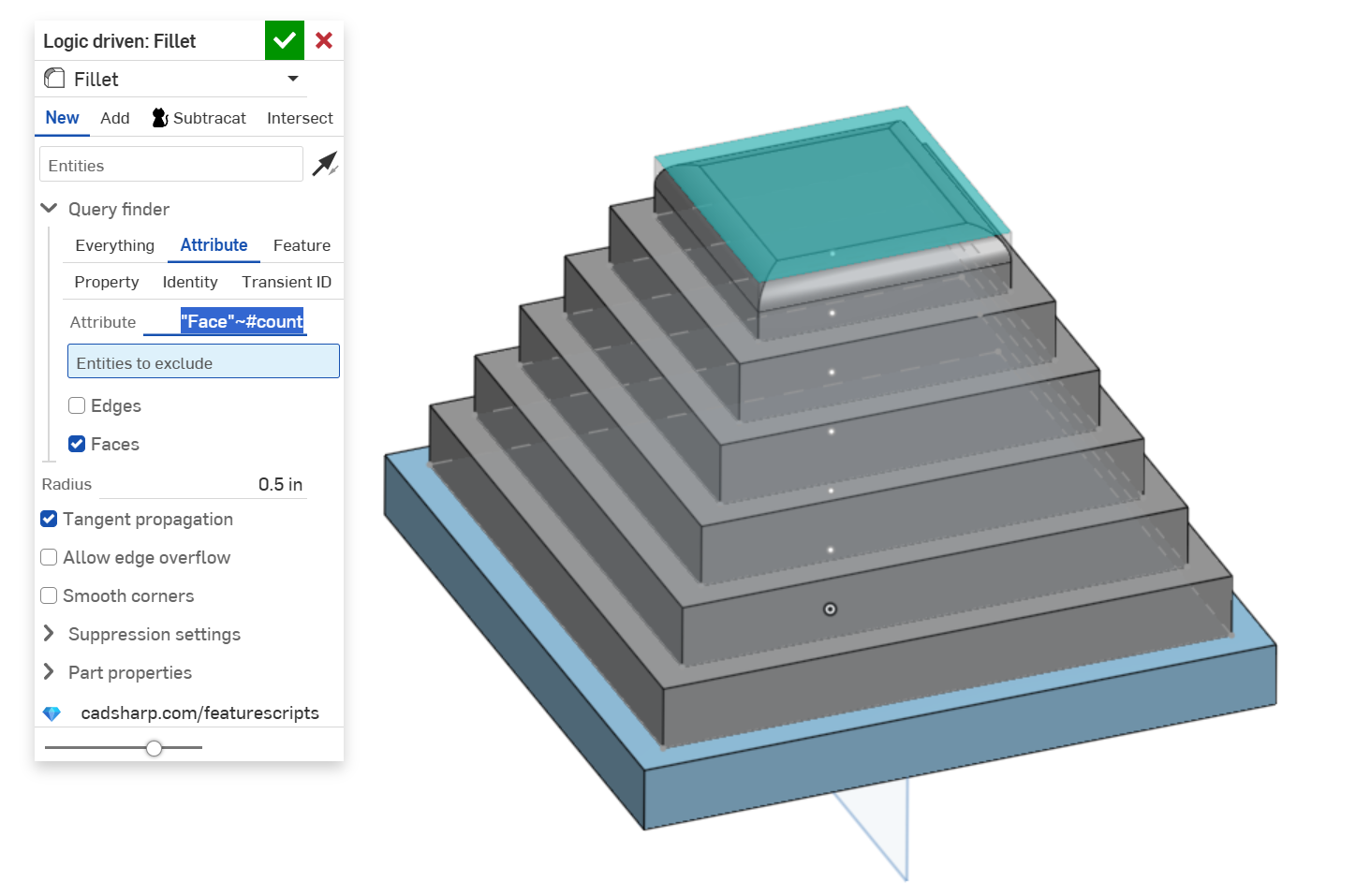The width and height of the screenshot is (1356, 896).
Task: Click the Logic driven: Fillet title
Action: (x=120, y=41)
